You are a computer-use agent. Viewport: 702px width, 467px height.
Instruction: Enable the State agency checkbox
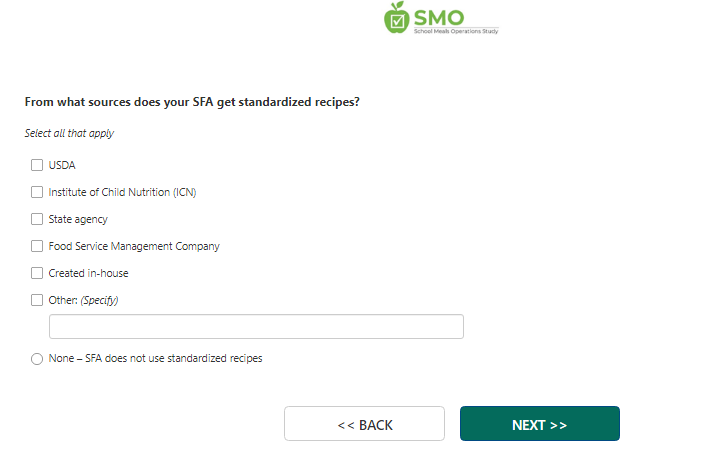coord(37,219)
